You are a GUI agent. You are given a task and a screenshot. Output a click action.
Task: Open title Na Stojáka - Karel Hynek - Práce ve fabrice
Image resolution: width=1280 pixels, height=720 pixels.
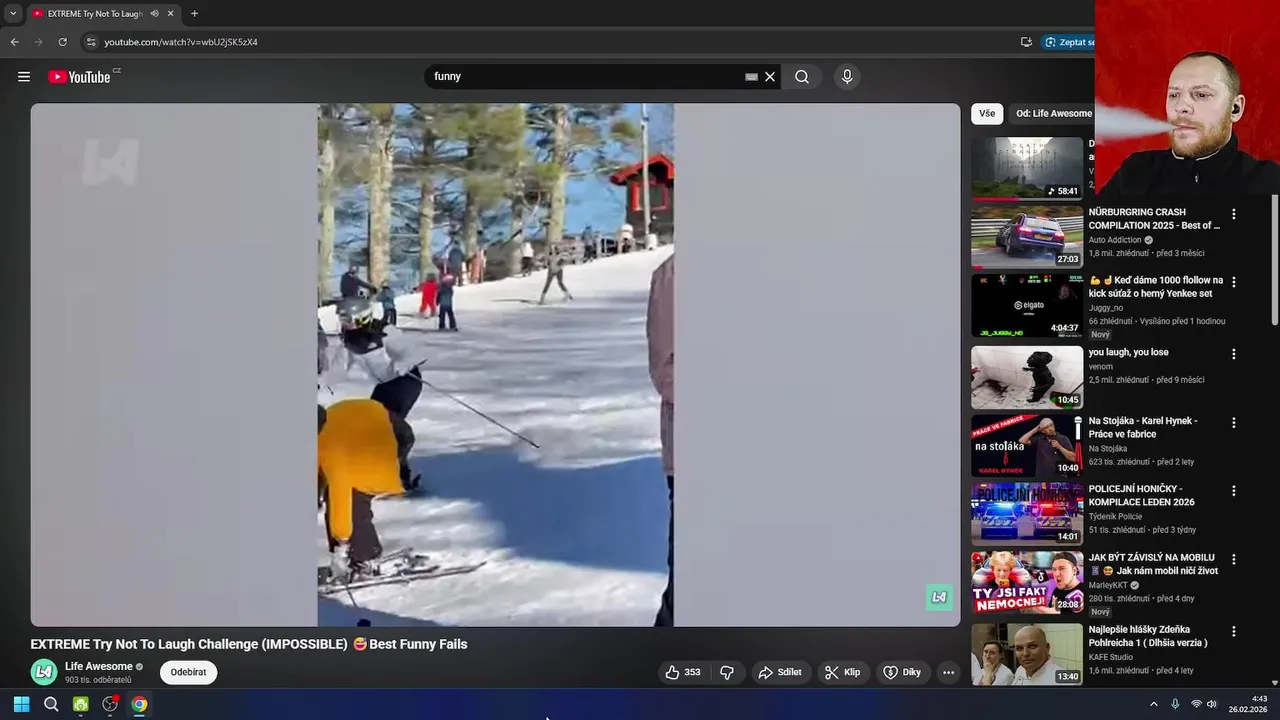coord(1143,427)
